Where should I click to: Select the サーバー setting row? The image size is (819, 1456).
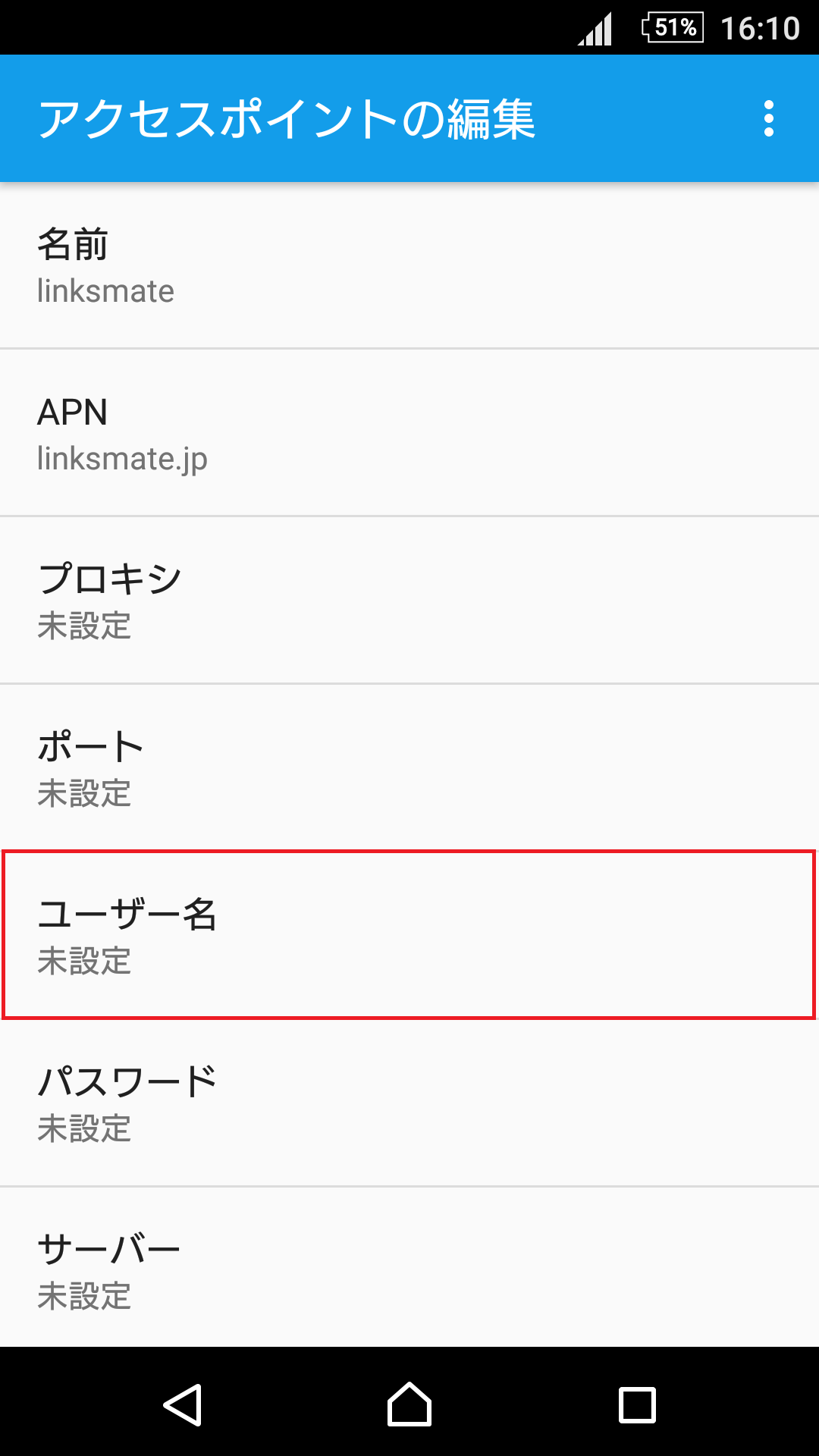point(409,1268)
